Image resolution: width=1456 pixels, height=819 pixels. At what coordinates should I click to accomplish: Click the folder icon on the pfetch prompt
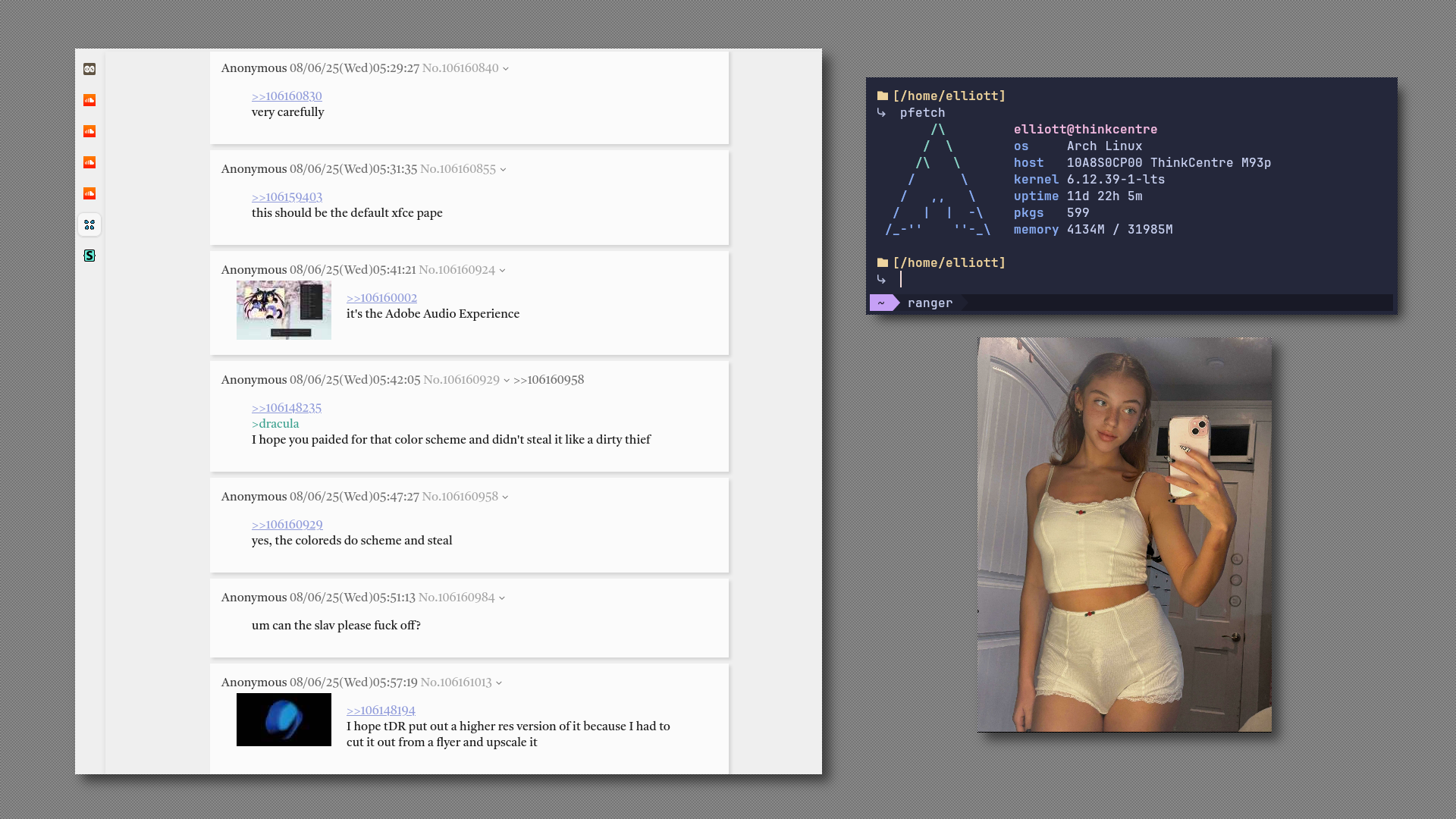coord(883,96)
